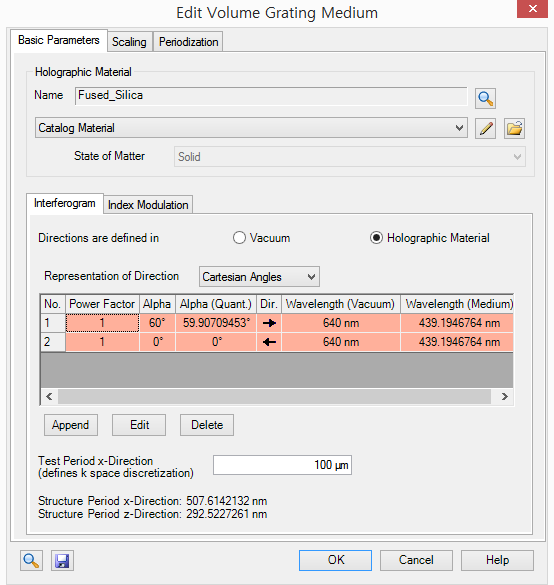Open the Interferogram tab
This screenshot has height=585, width=554.
click(65, 203)
